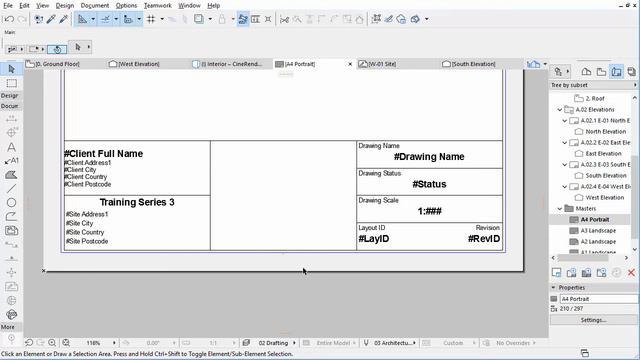Screen dimensions: 640x360
Task: Click the A4 Portrait name input field
Action: pos(598,299)
